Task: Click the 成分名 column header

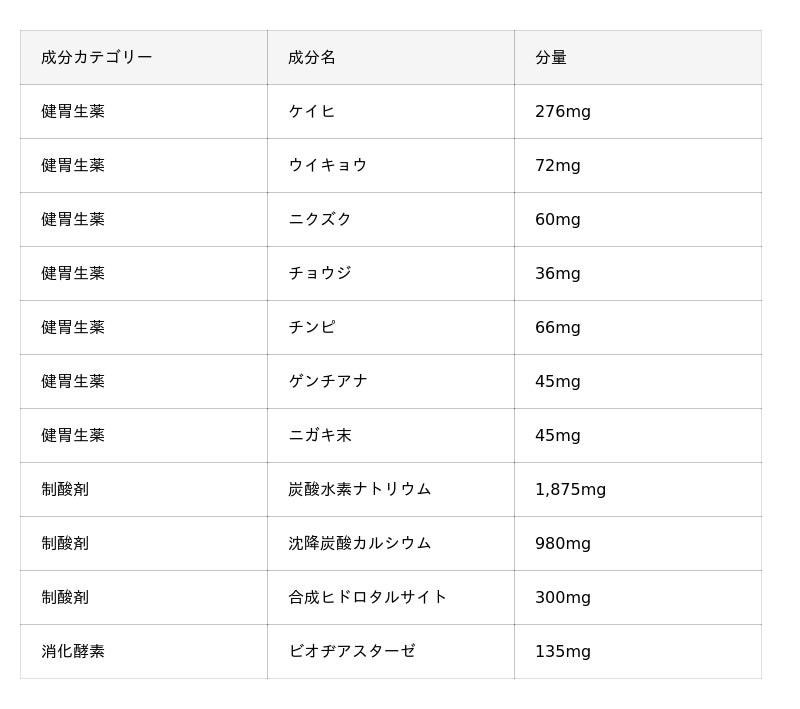Action: click(x=312, y=58)
